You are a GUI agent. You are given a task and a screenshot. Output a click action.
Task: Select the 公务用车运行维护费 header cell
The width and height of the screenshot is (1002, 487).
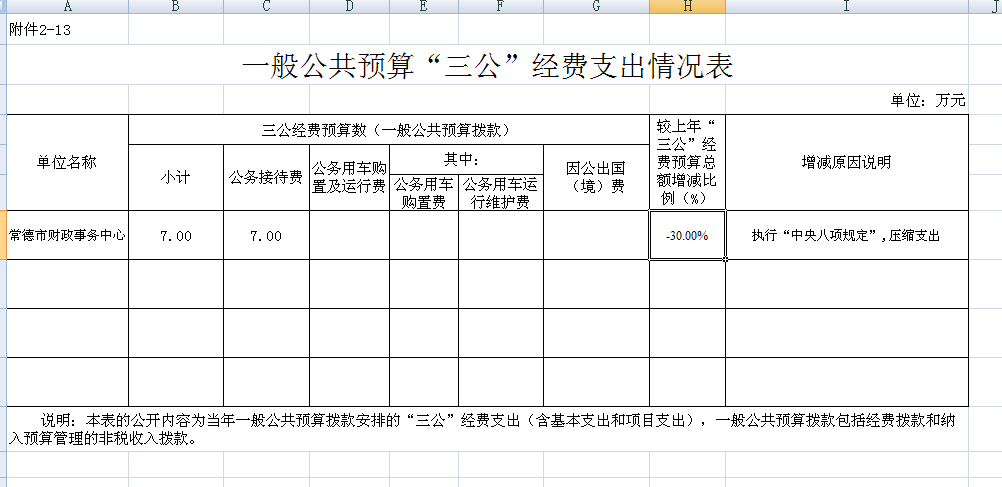pyautogui.click(x=500, y=192)
